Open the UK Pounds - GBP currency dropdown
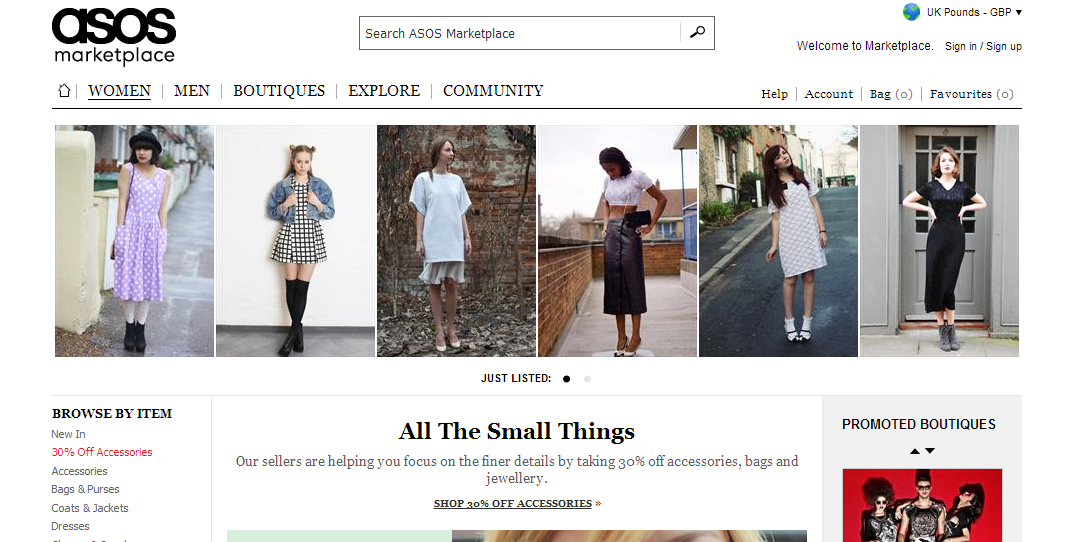This screenshot has width=1079, height=542. pos(974,13)
